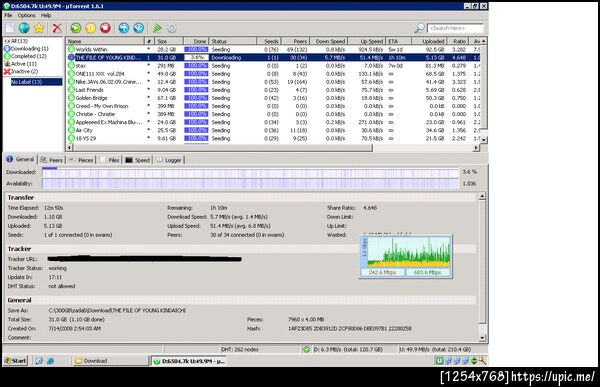Screen dimensions: 600x387
Task: Open Preferences via the gear icon
Action: 172,28
